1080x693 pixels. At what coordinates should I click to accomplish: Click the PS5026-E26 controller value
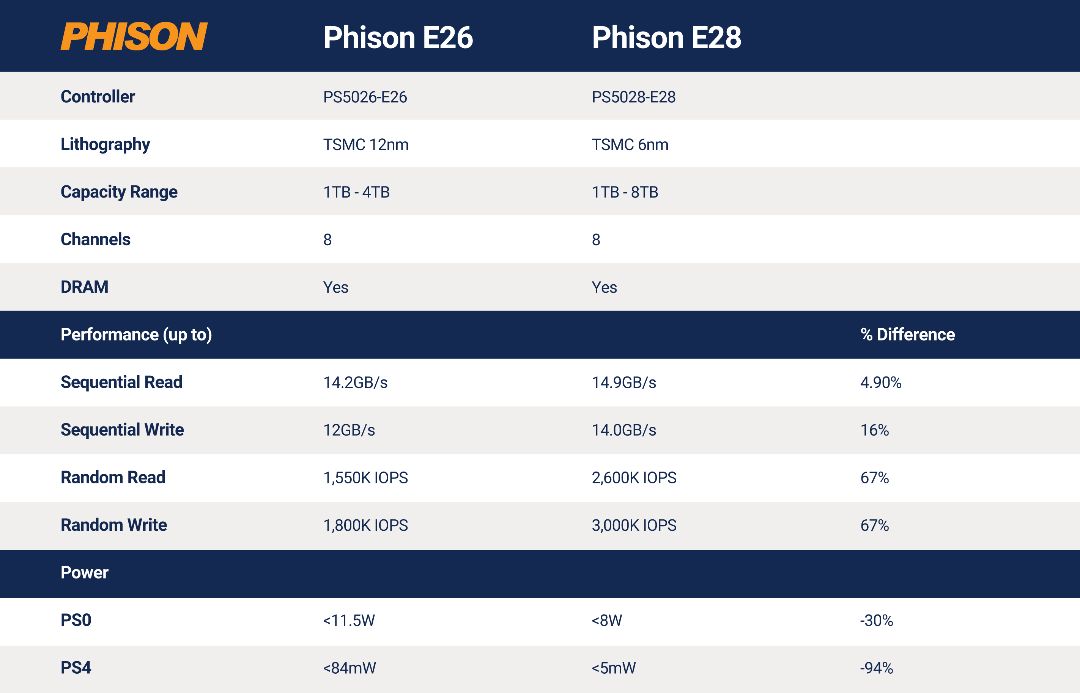tap(365, 97)
